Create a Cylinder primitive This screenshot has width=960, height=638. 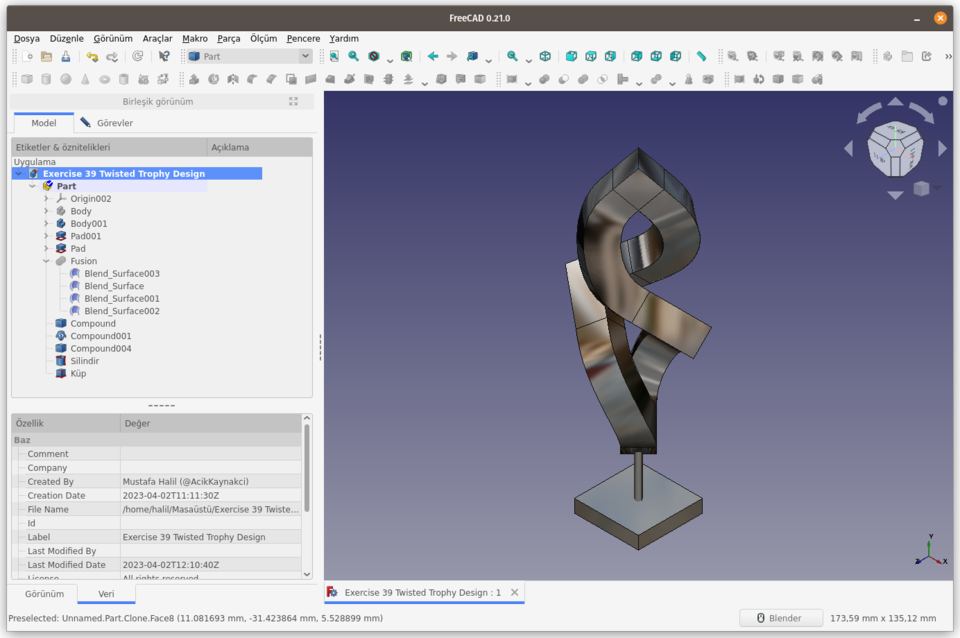click(x=45, y=80)
